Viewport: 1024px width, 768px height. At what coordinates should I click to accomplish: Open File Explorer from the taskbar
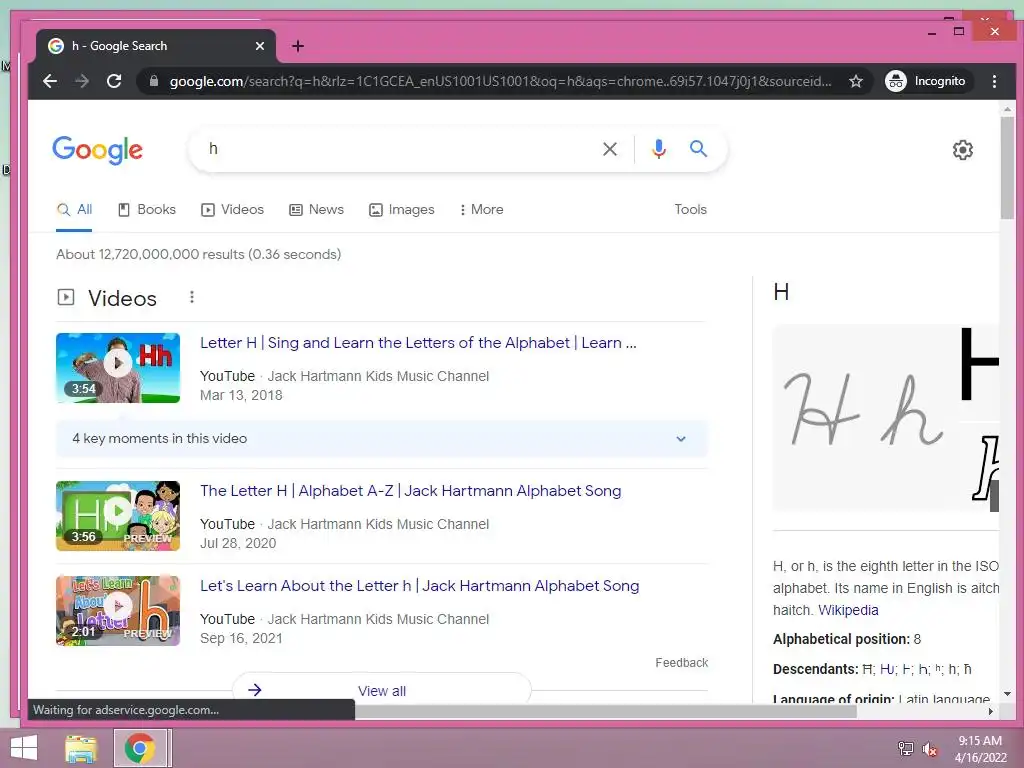(81, 748)
